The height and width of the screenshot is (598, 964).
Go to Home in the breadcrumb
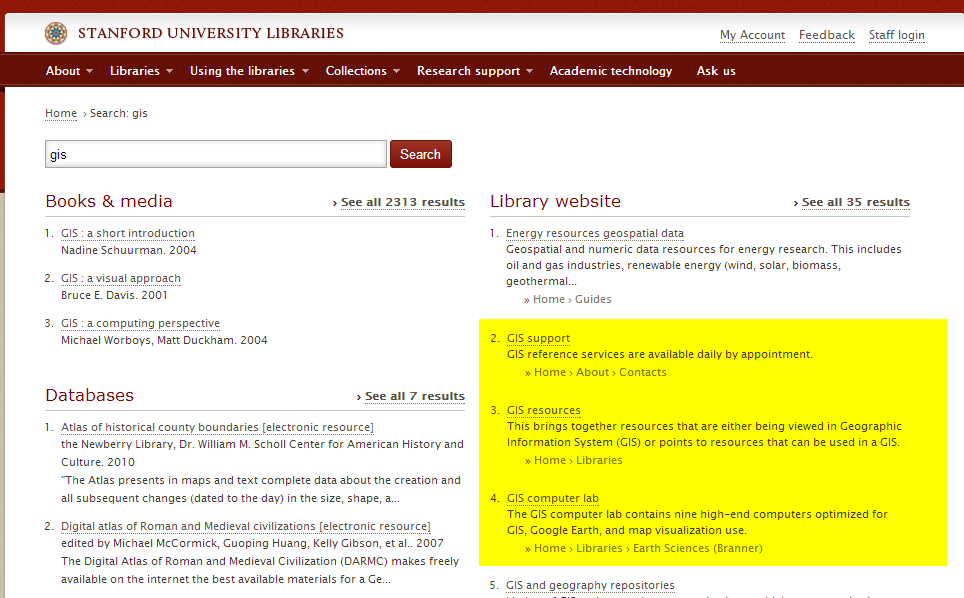pyautogui.click(x=61, y=113)
